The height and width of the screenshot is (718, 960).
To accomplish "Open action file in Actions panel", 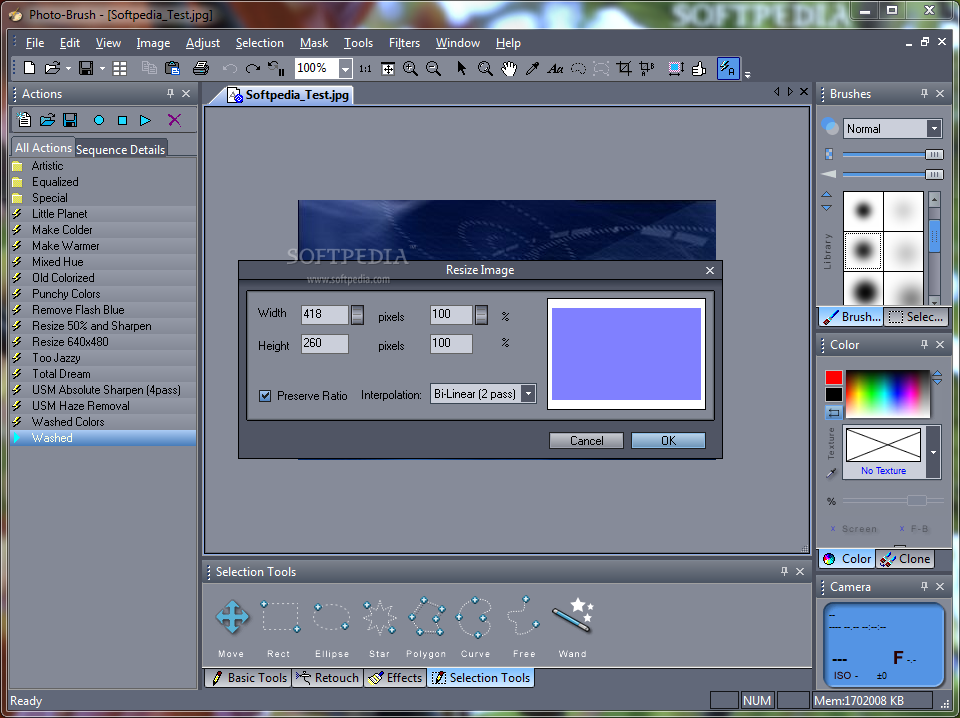I will pos(47,120).
